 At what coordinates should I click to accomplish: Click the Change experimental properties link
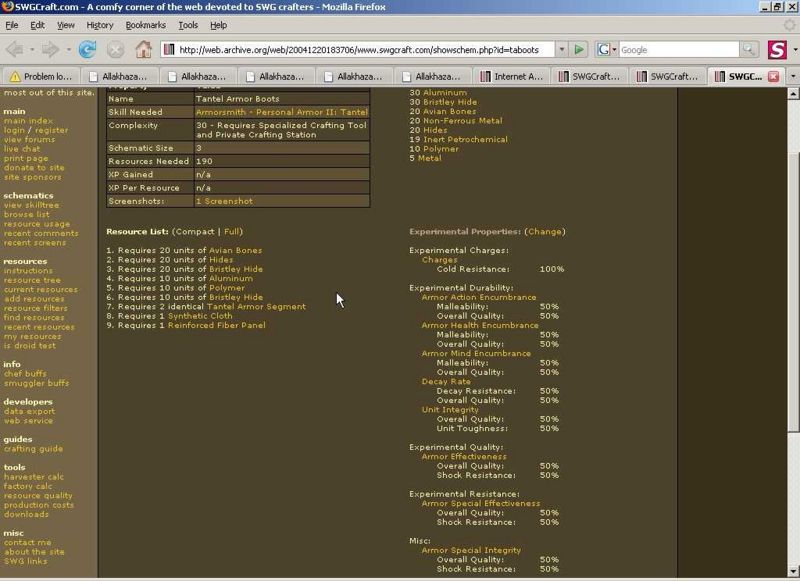pos(545,231)
